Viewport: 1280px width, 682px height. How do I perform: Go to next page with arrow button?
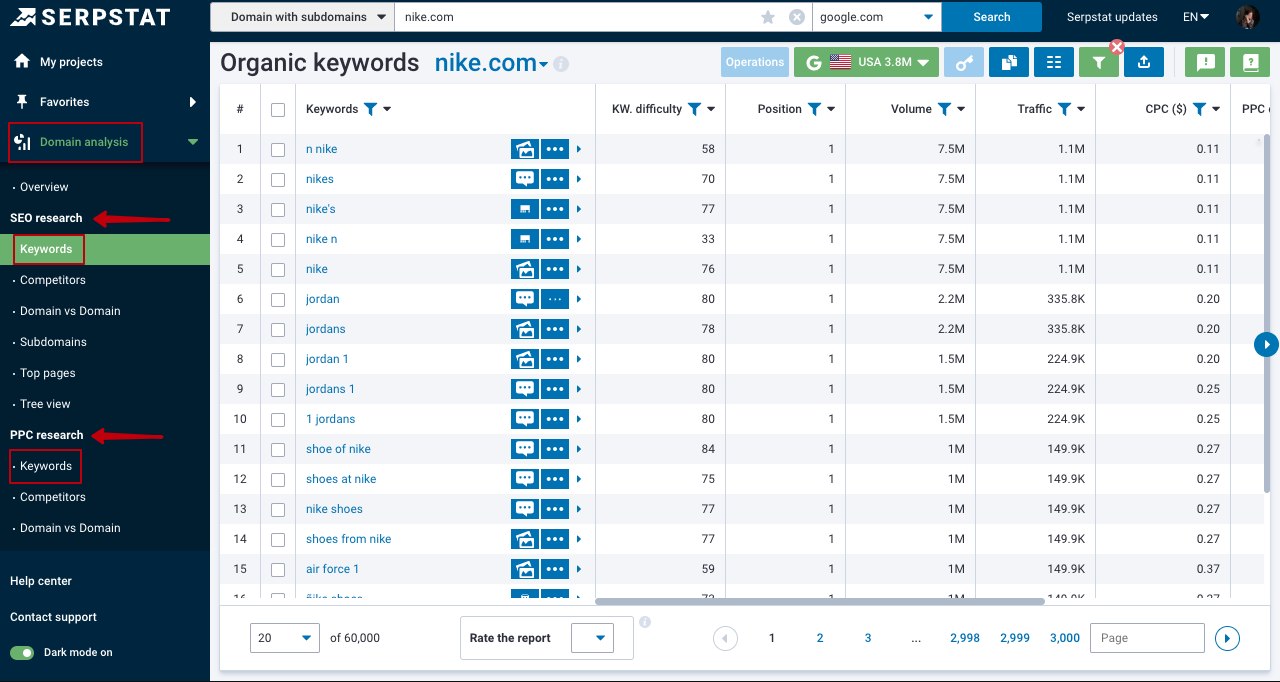pos(1227,638)
